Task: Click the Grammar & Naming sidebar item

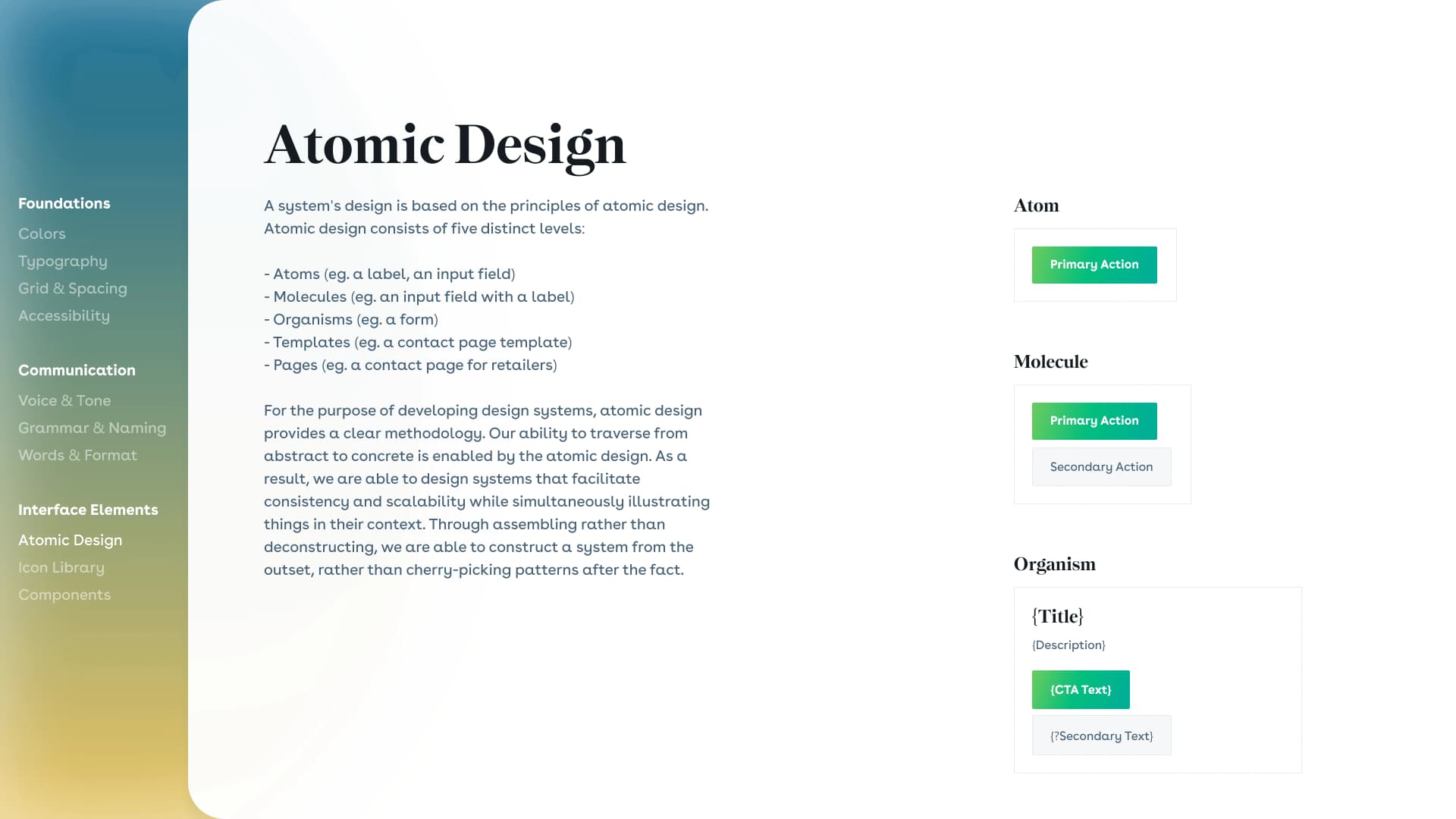Action: click(x=92, y=427)
